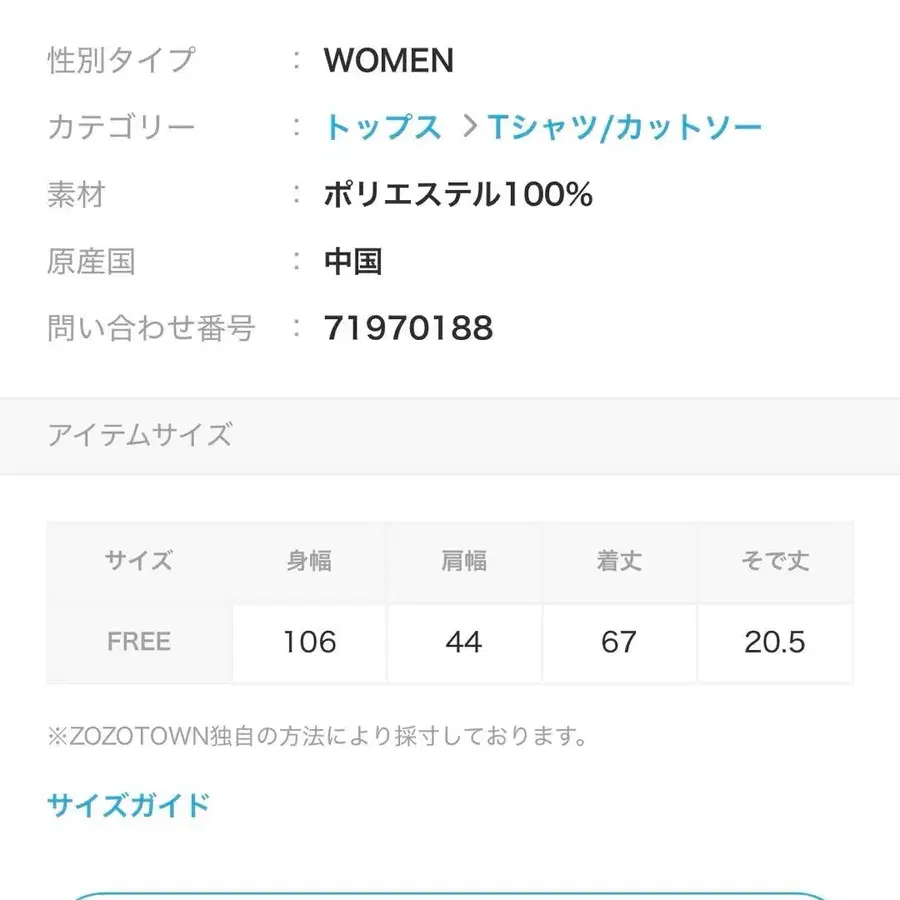Click the サイズ table column header
Viewport: 900px width, 900px height.
click(x=137, y=561)
